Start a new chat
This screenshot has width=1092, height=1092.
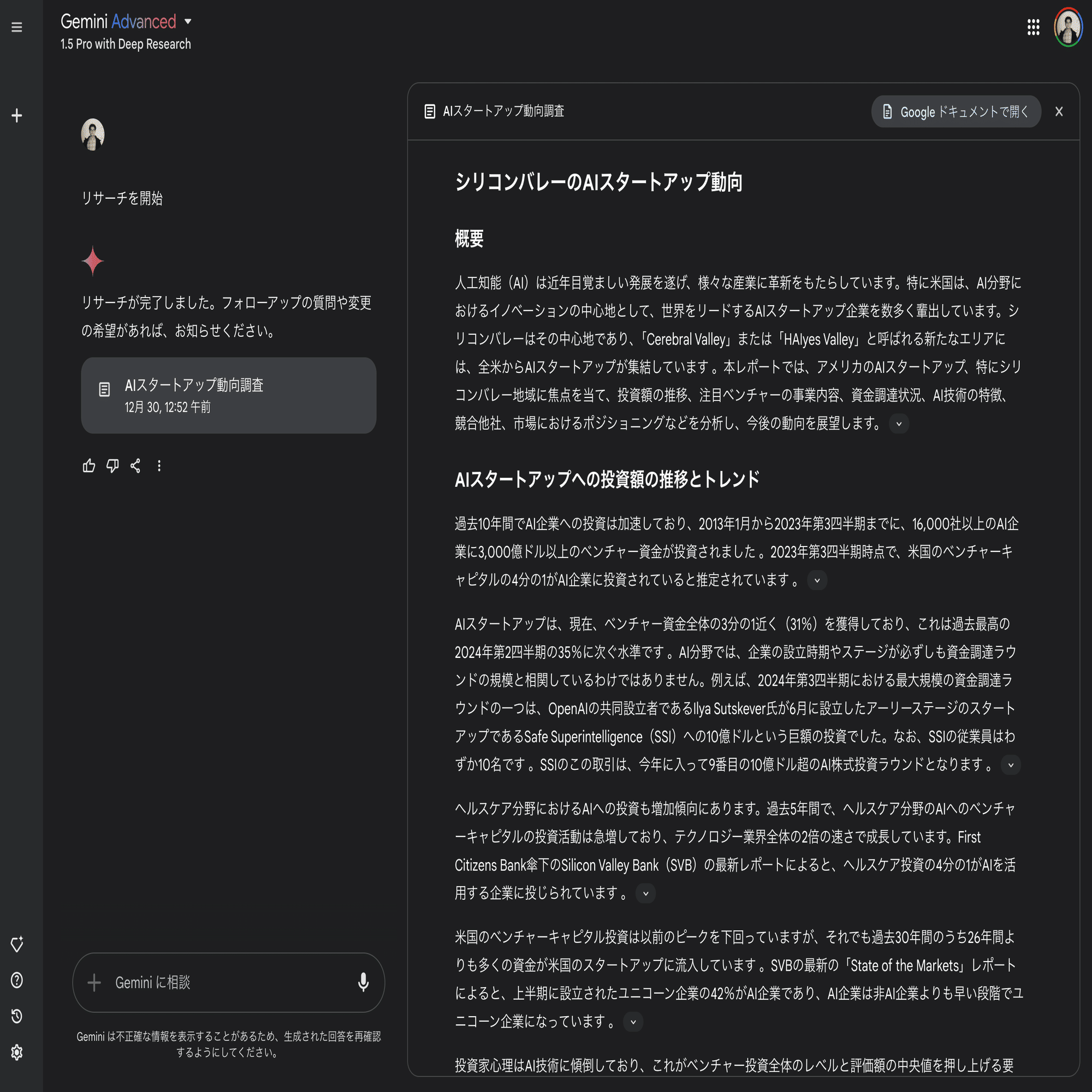16,115
